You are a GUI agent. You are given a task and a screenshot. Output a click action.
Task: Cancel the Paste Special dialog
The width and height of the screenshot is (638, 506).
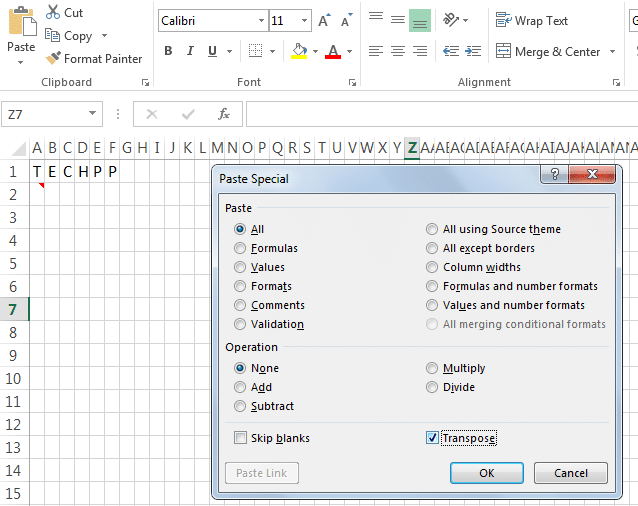pos(570,473)
